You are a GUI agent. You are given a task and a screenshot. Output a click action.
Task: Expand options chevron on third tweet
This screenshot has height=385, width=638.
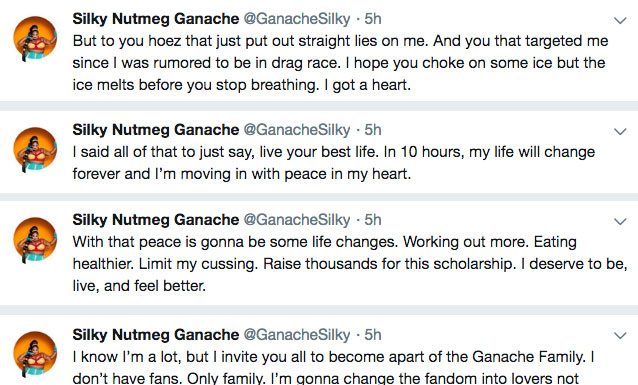(x=620, y=221)
